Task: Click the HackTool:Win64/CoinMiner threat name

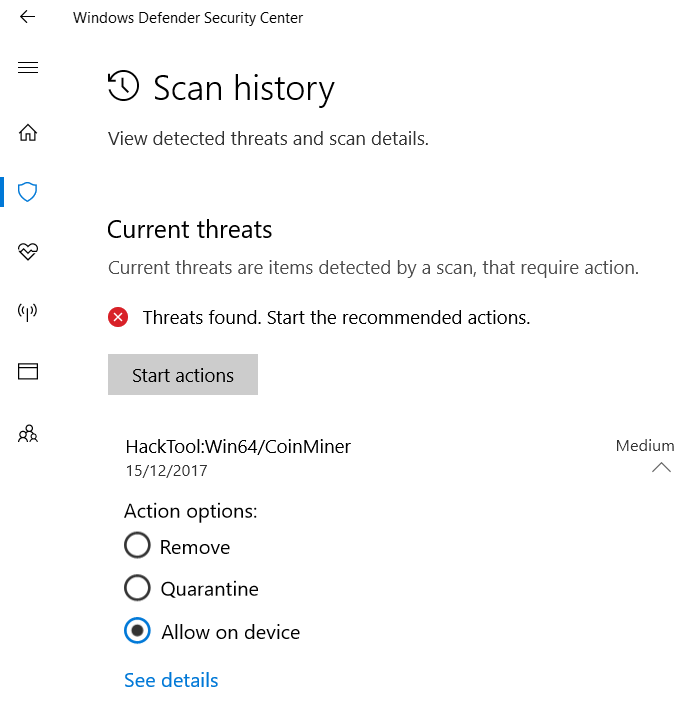Action: (238, 446)
